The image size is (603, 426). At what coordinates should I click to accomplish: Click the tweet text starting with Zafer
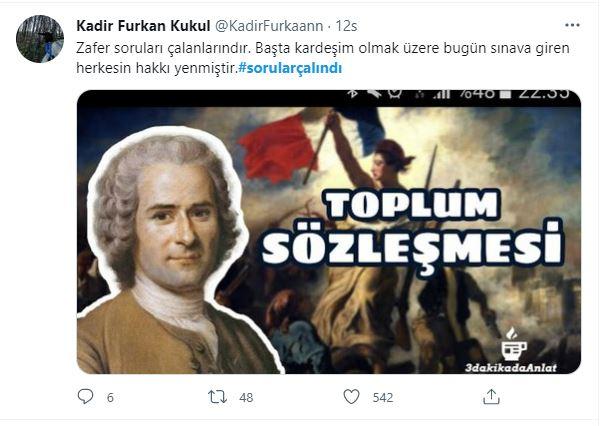323,58
